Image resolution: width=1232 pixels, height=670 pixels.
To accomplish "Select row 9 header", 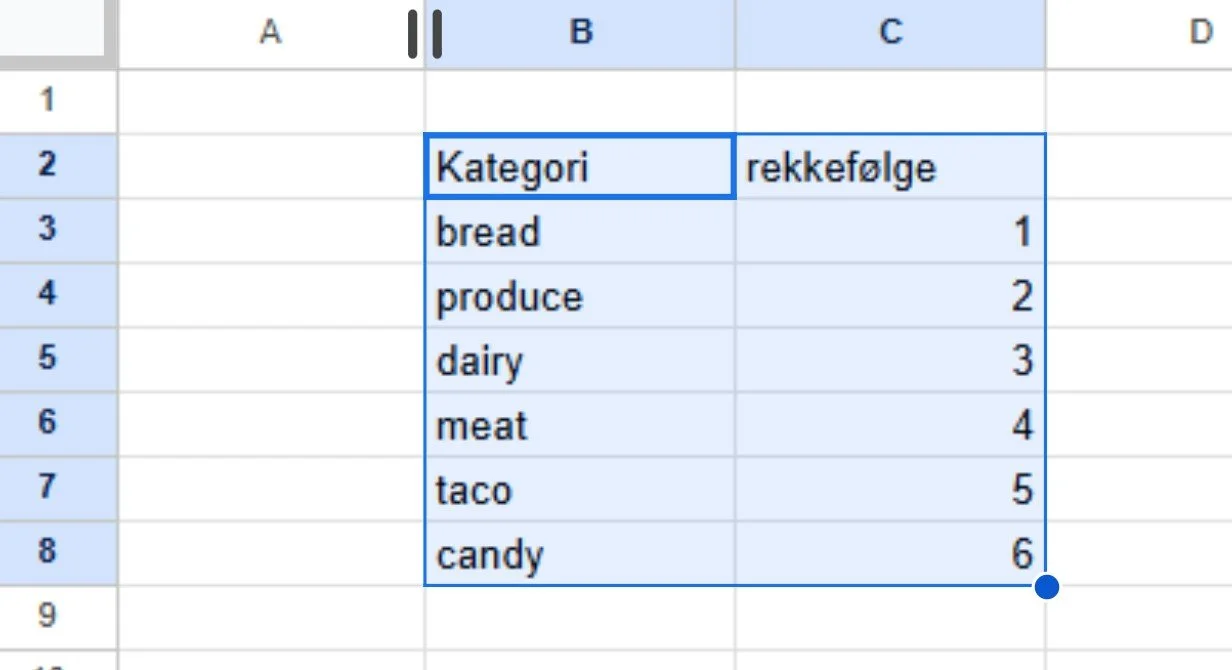I will coord(47,615).
